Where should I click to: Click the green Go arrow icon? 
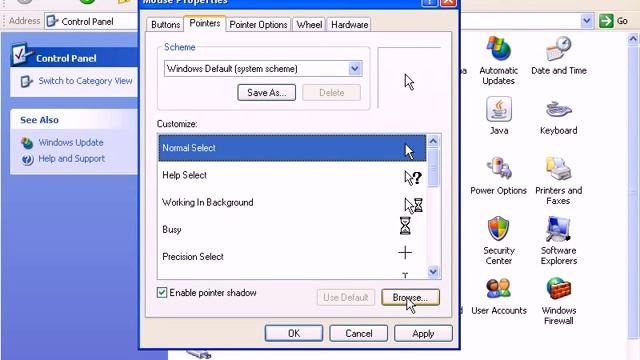click(606, 21)
